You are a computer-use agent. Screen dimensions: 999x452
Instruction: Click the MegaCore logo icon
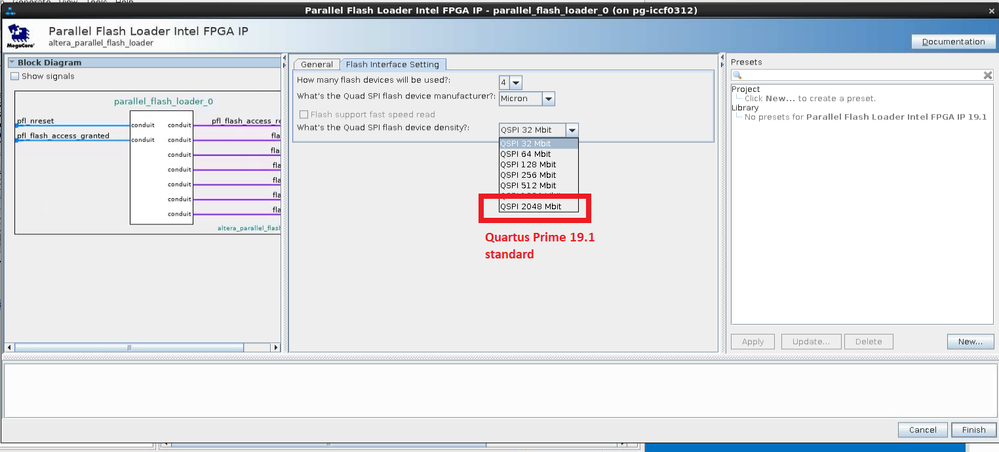point(17,35)
